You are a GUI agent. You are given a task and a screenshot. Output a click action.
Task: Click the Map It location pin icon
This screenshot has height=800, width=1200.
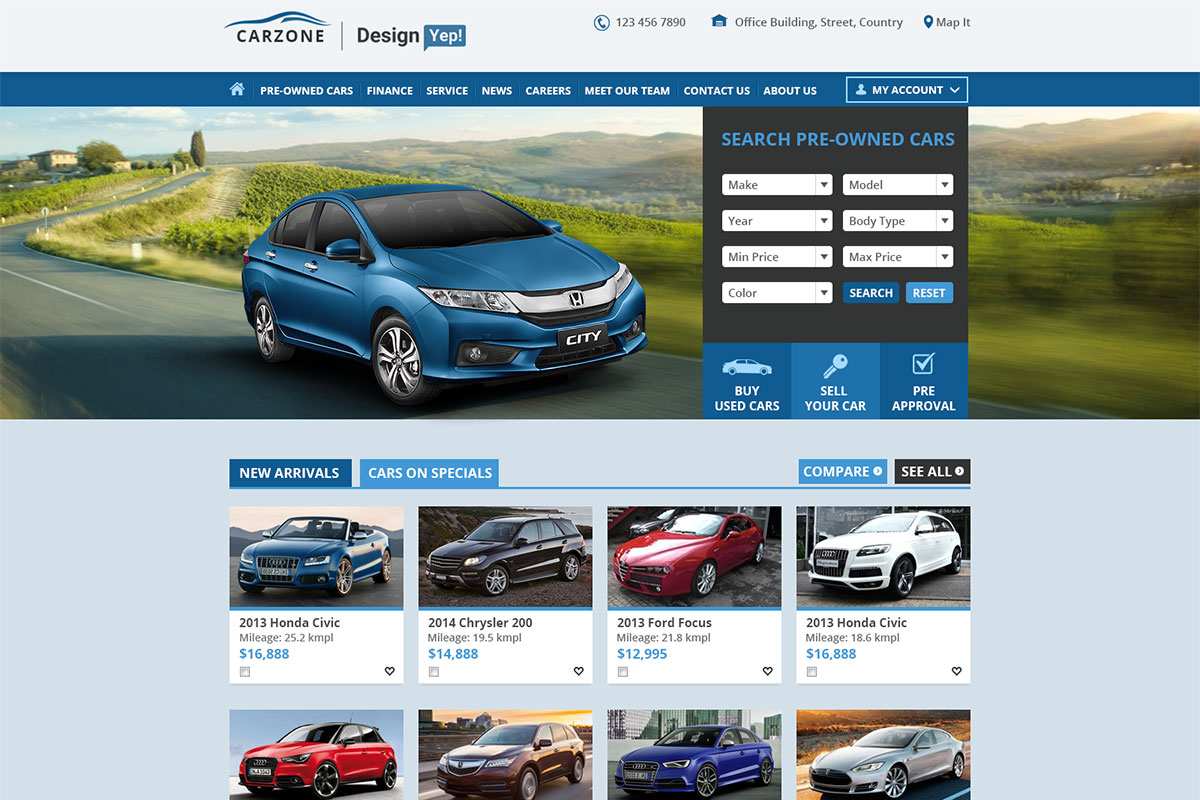tap(928, 22)
